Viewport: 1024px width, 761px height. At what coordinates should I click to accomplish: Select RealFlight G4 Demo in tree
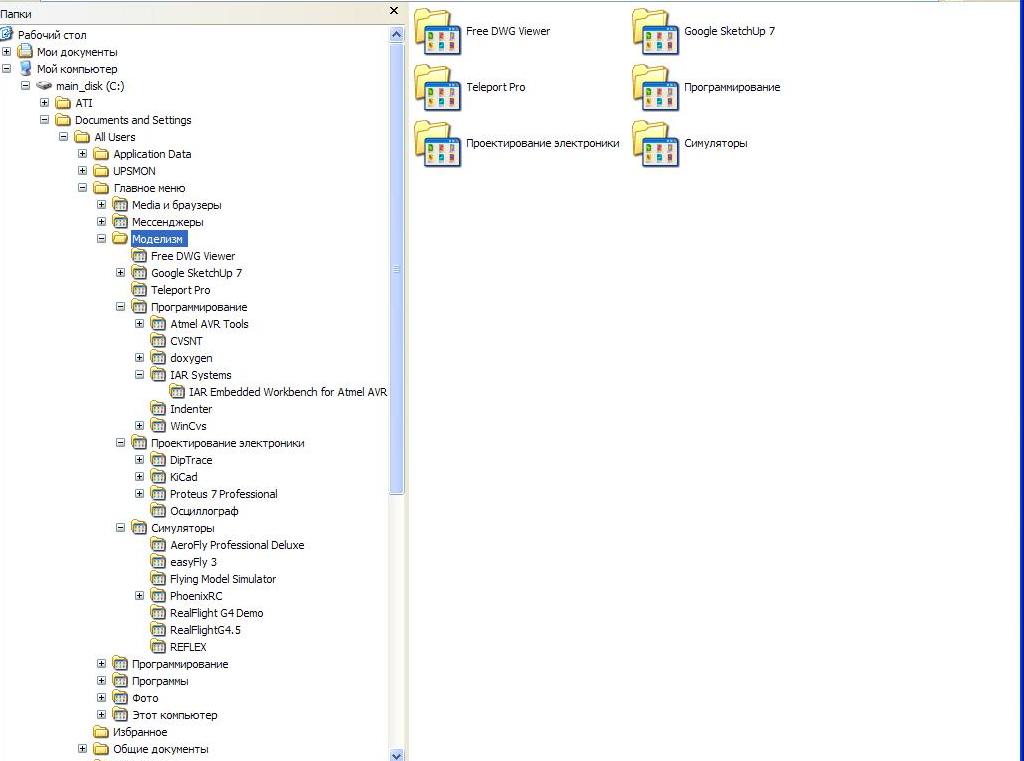tap(216, 613)
